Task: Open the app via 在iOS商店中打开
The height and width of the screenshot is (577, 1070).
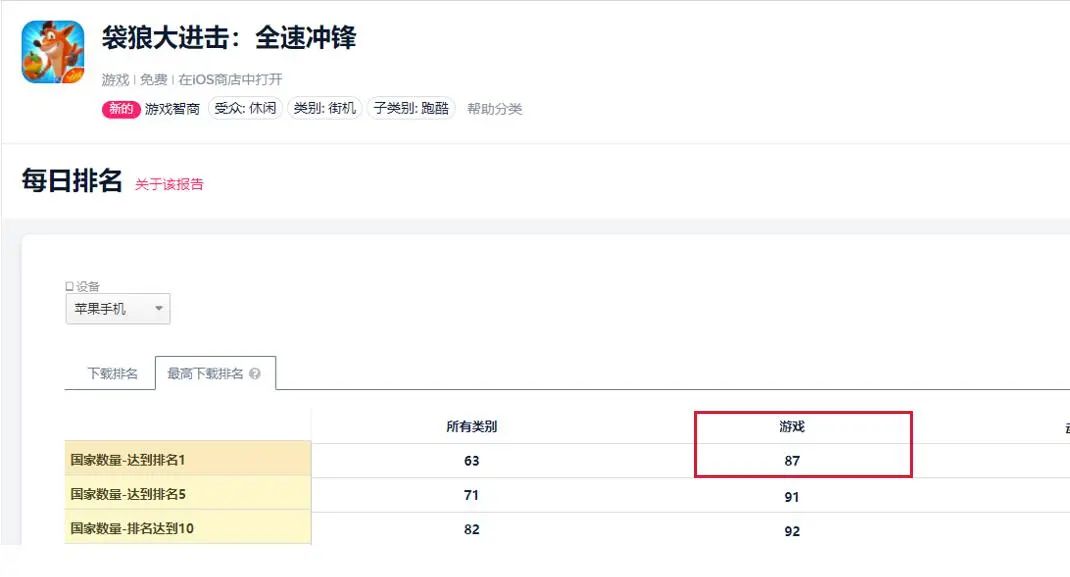Action: [232, 78]
